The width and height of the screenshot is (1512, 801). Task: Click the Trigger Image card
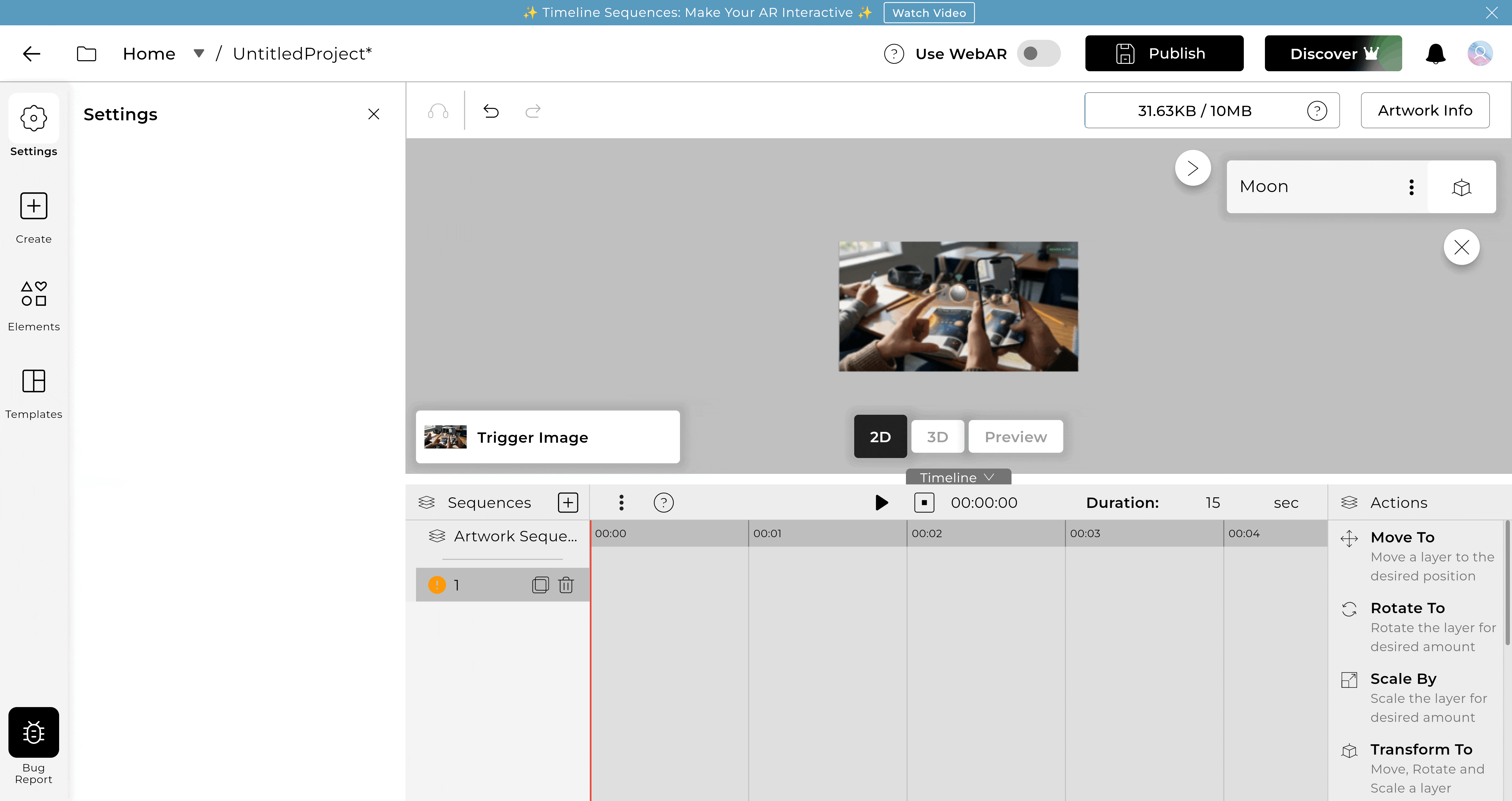548,437
